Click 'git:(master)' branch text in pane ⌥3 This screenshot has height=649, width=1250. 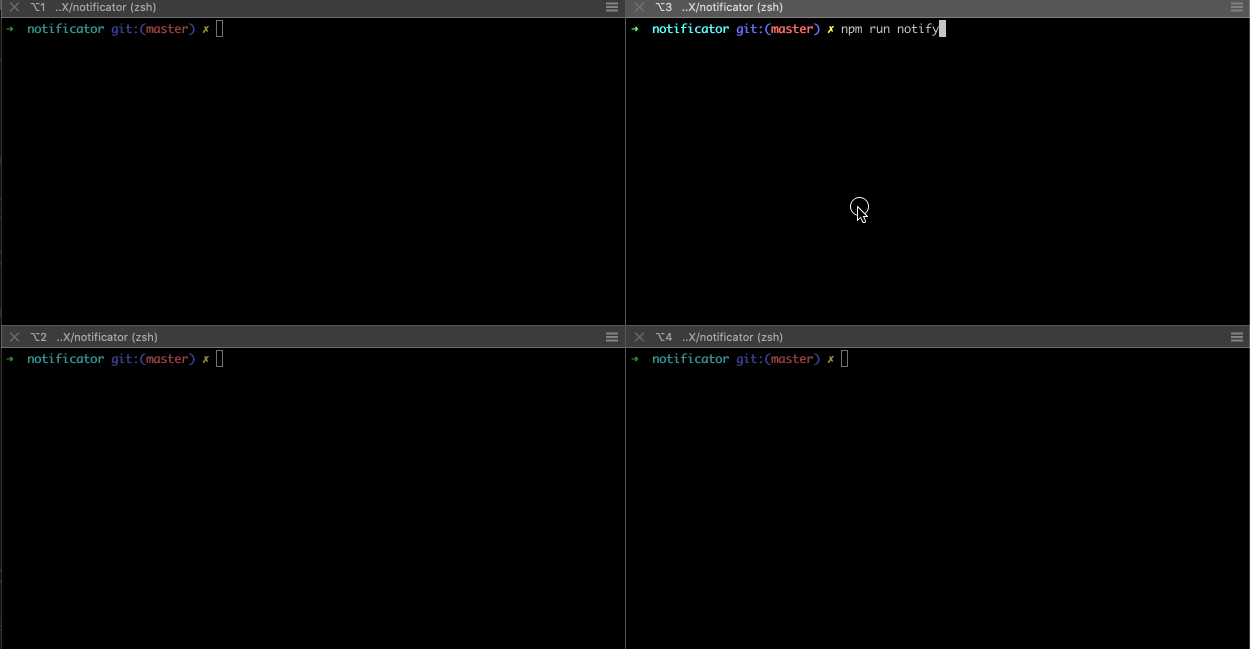pyautogui.click(x=778, y=29)
